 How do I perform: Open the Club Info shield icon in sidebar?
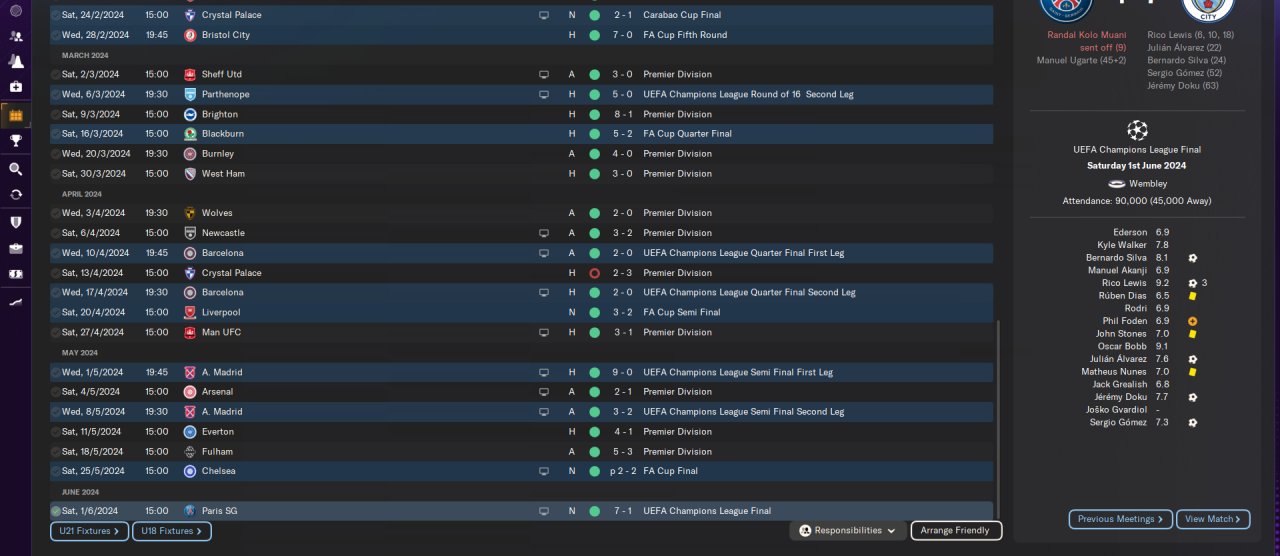15,221
